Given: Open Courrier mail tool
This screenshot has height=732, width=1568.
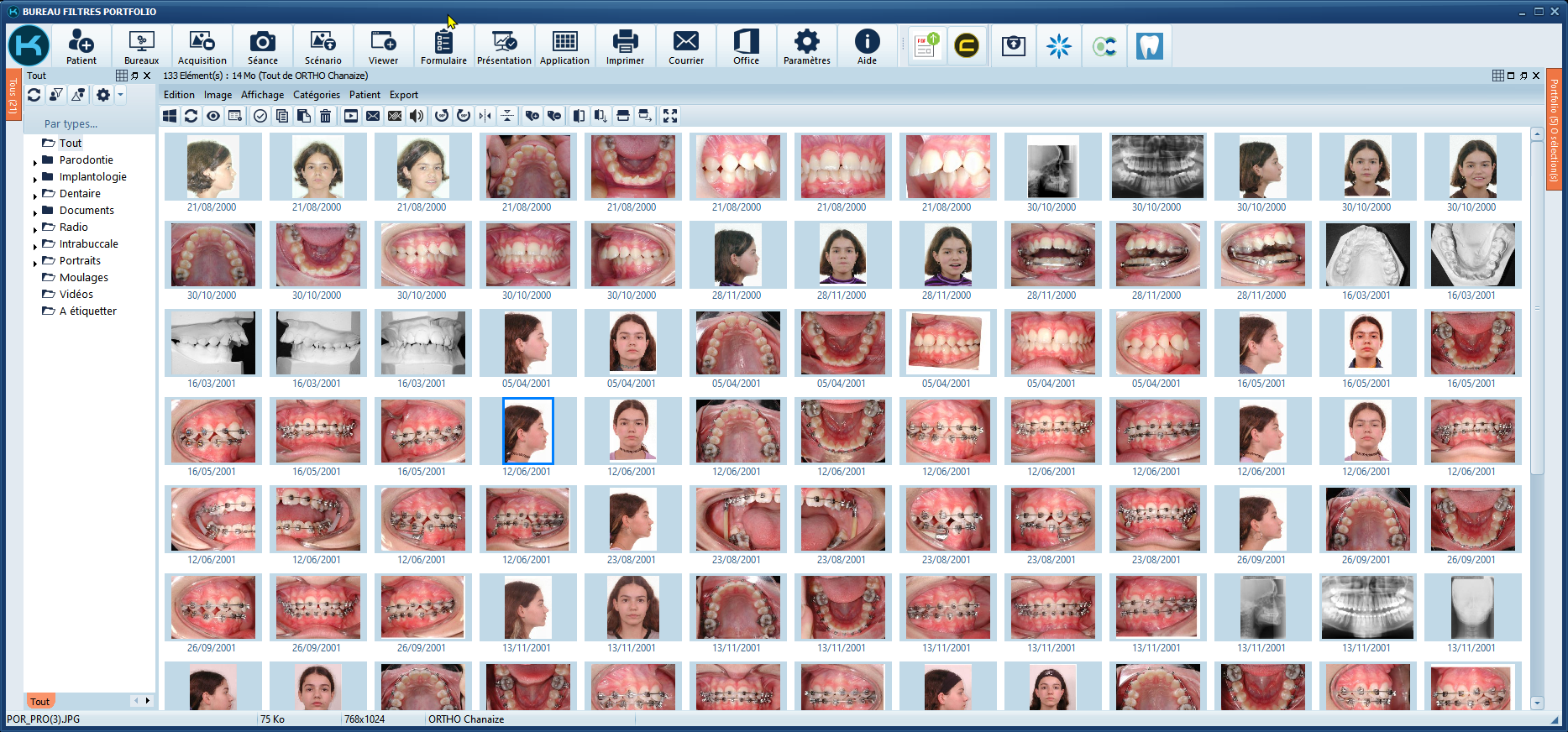Looking at the screenshot, I should (685, 46).
